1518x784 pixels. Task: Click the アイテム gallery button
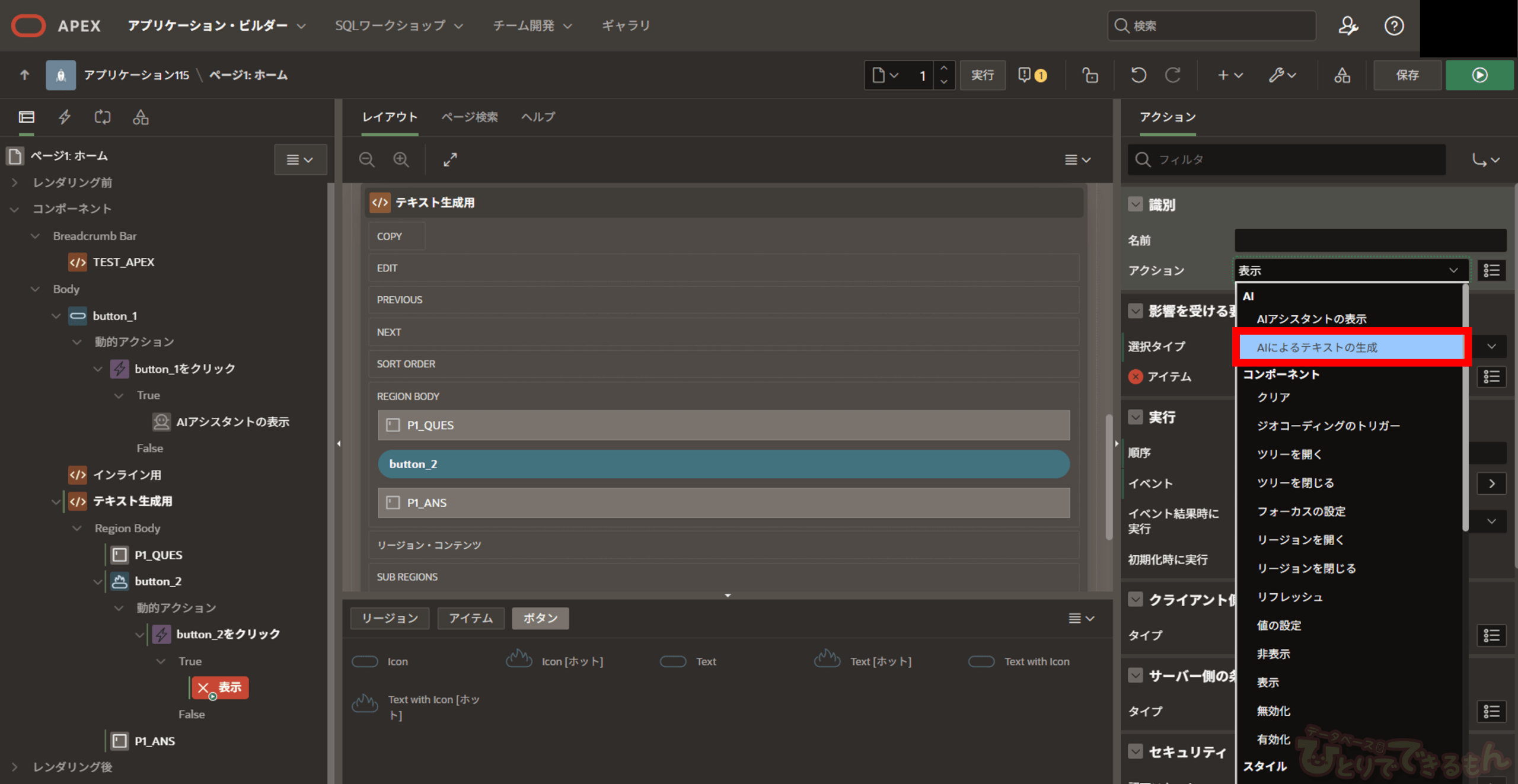click(x=470, y=618)
